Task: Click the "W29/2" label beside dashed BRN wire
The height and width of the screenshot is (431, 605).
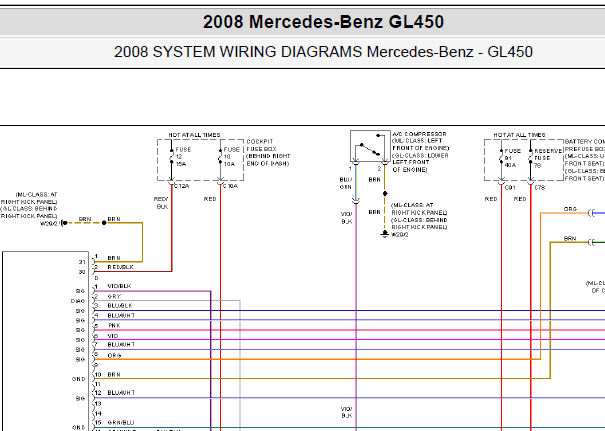Action: coord(49,223)
